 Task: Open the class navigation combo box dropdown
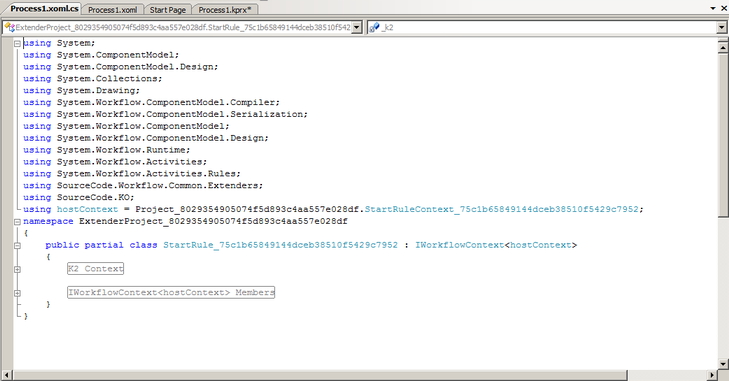click(357, 27)
